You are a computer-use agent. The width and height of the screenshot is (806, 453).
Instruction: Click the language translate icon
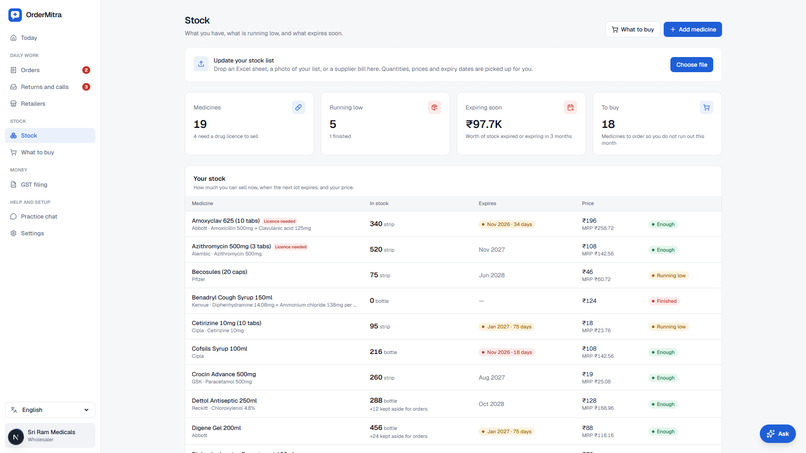pos(14,410)
